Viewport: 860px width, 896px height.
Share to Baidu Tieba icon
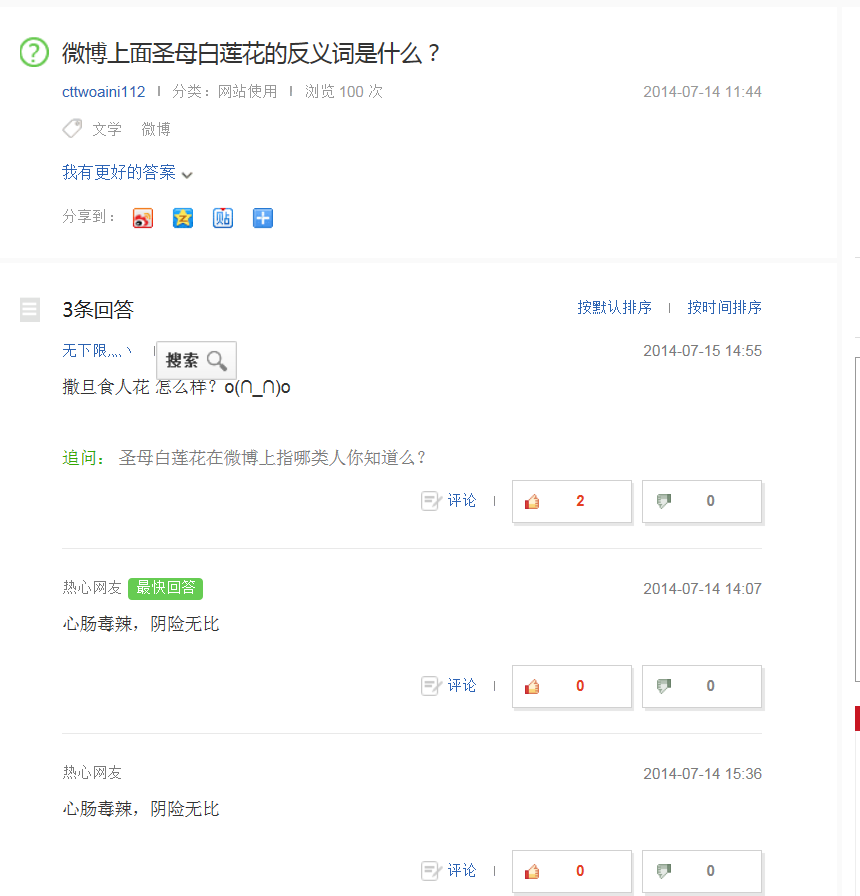click(223, 218)
